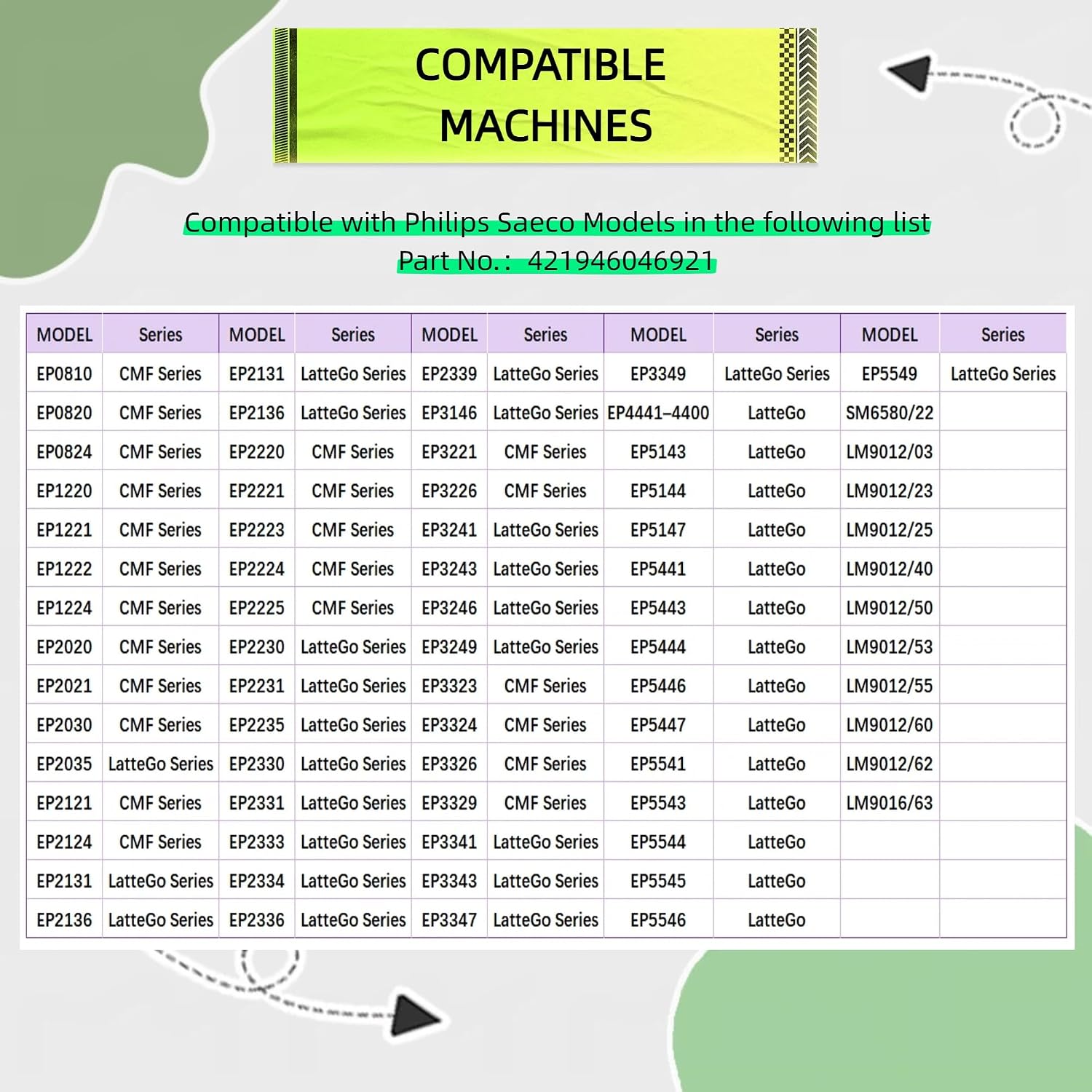
Task: Click model cell EP2220
Action: pos(257,452)
